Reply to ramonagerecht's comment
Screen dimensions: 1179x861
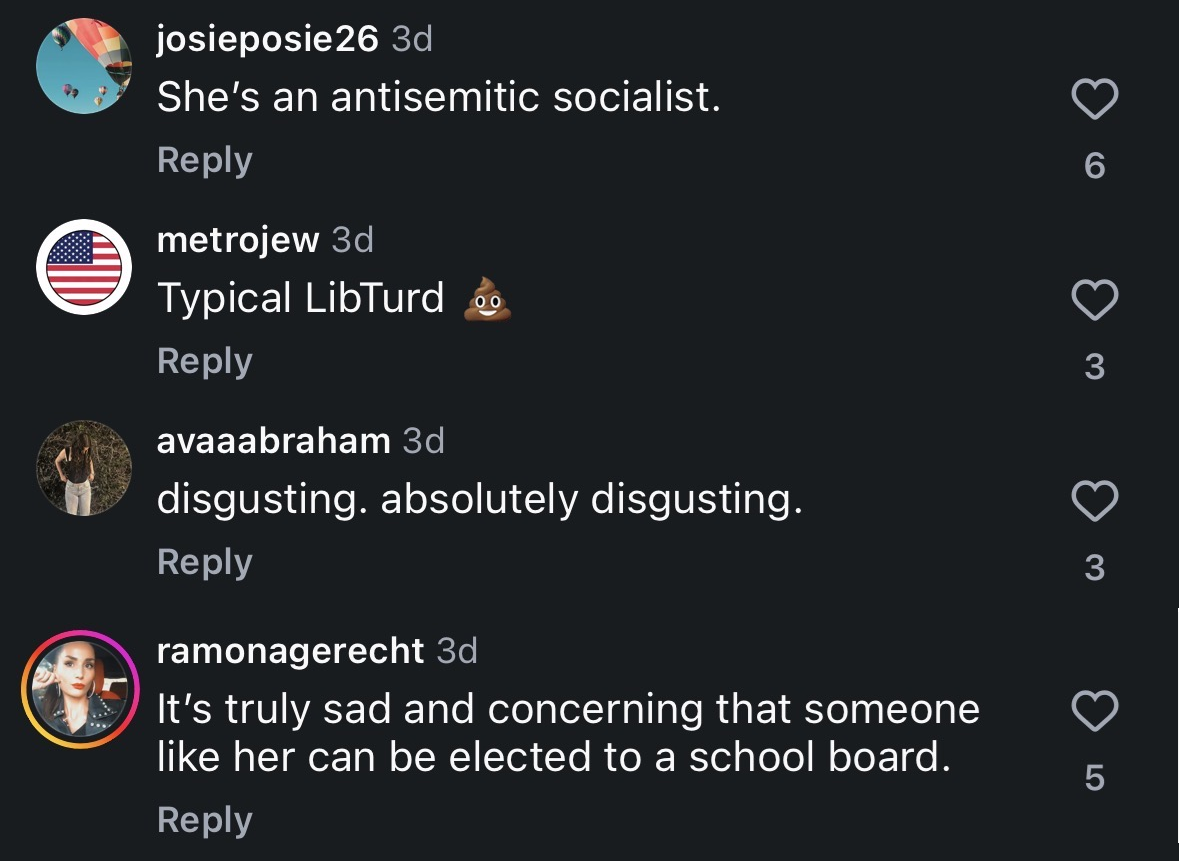205,820
